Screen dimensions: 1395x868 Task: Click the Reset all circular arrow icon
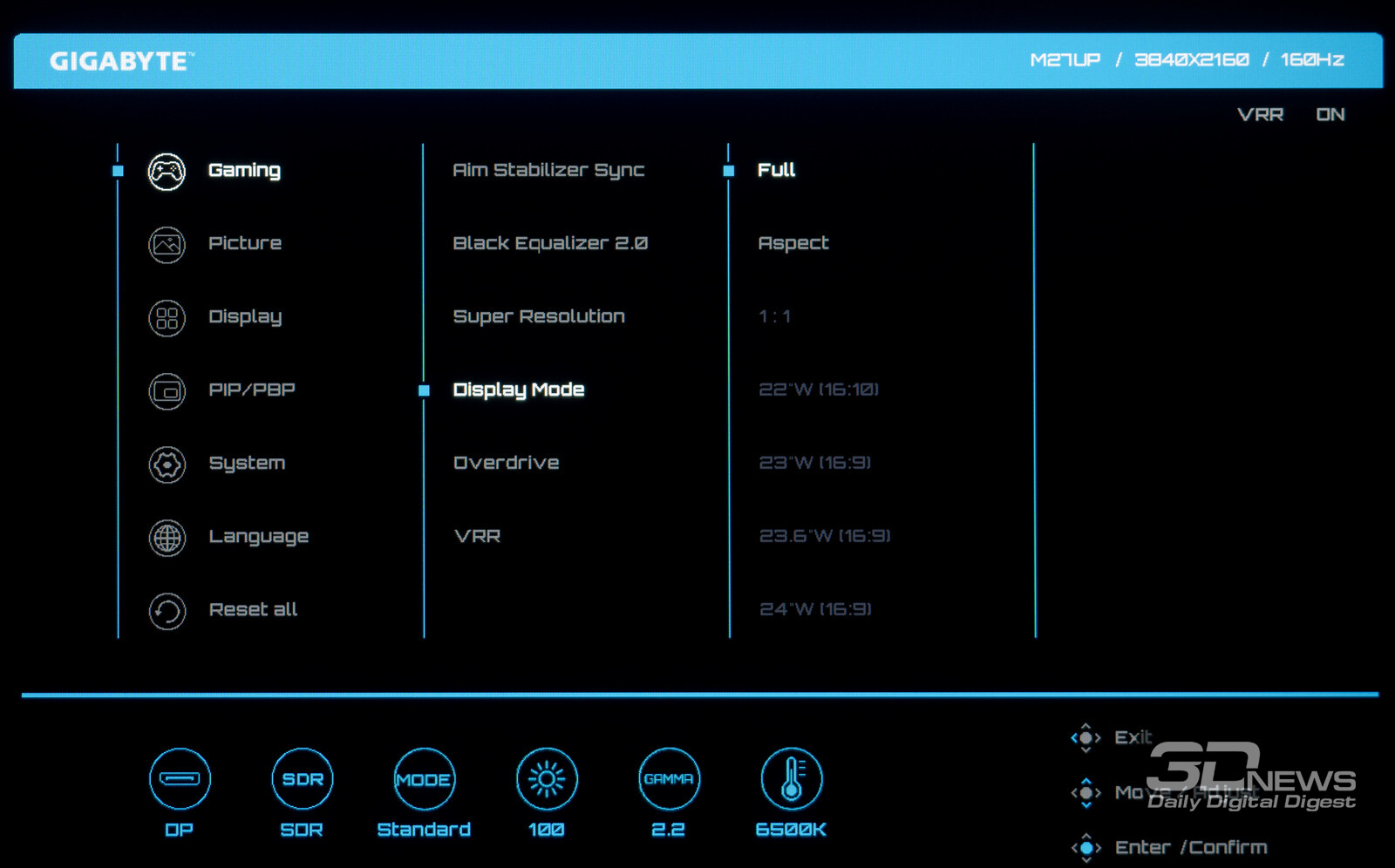point(167,611)
